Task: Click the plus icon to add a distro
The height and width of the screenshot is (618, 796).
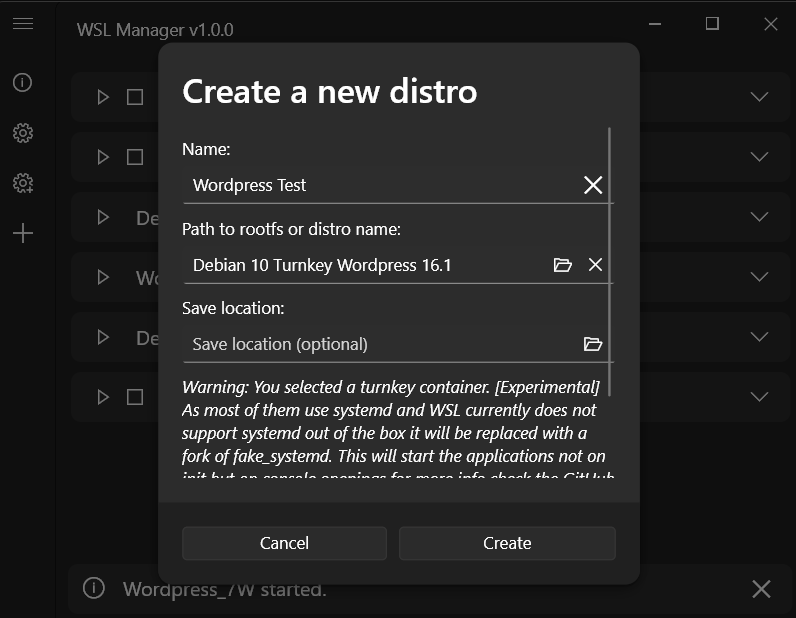Action: [22, 233]
